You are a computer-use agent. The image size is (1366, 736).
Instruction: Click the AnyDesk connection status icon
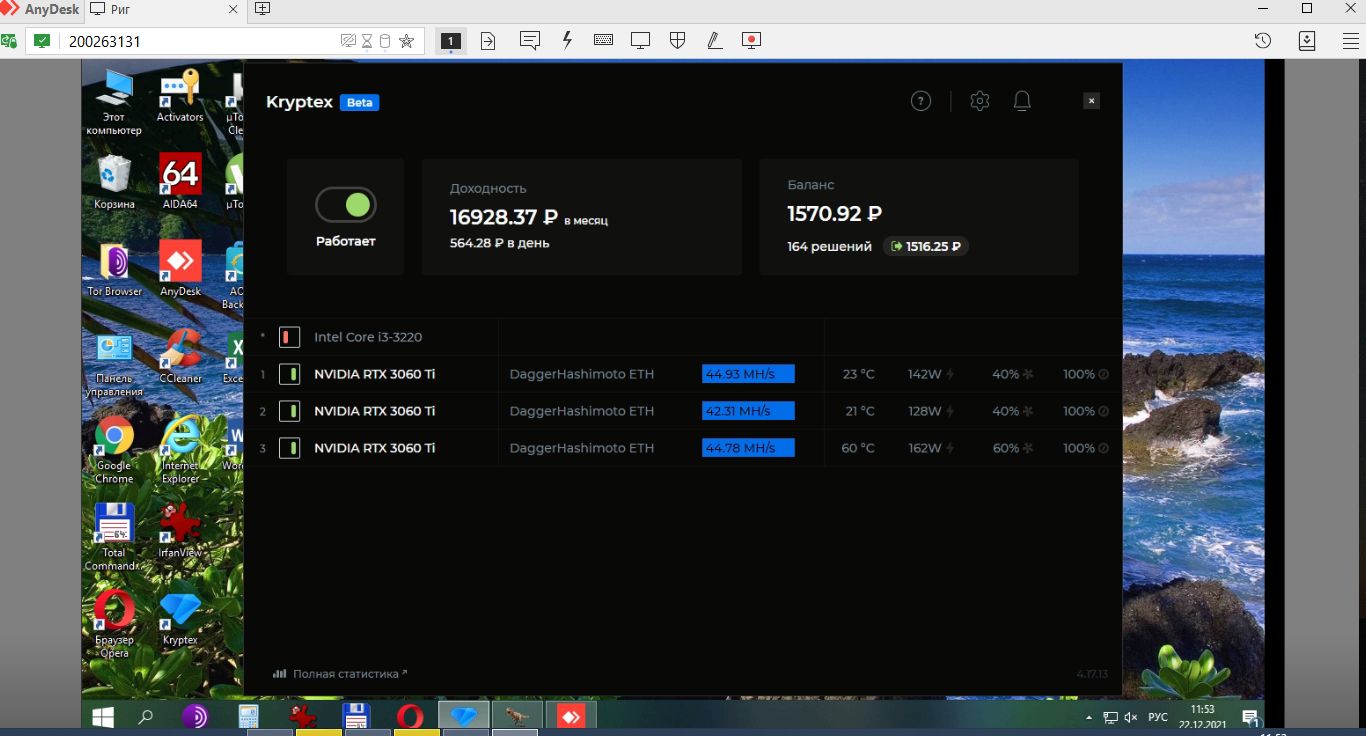tap(9, 41)
